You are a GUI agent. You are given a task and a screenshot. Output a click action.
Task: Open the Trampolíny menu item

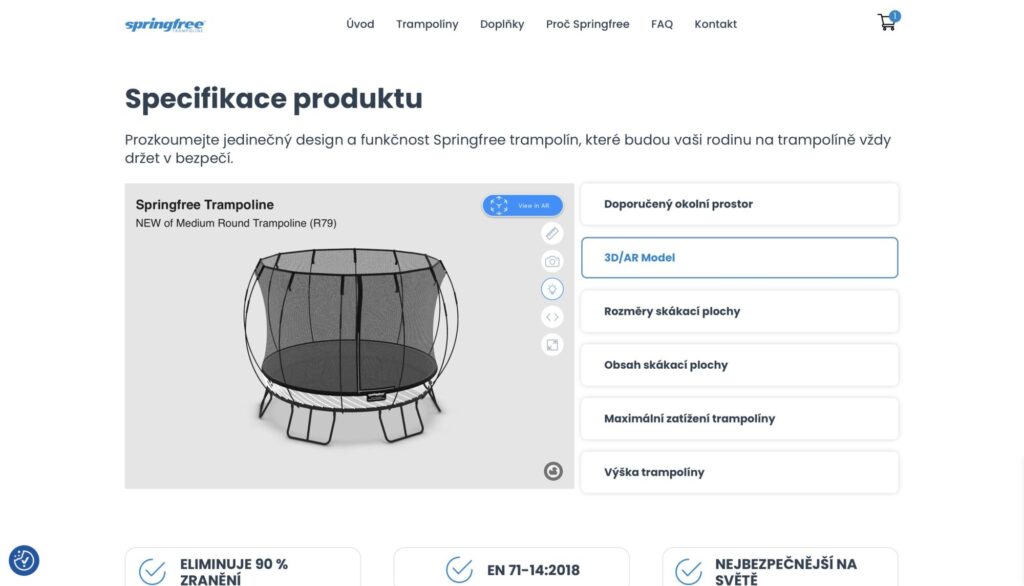(x=427, y=24)
